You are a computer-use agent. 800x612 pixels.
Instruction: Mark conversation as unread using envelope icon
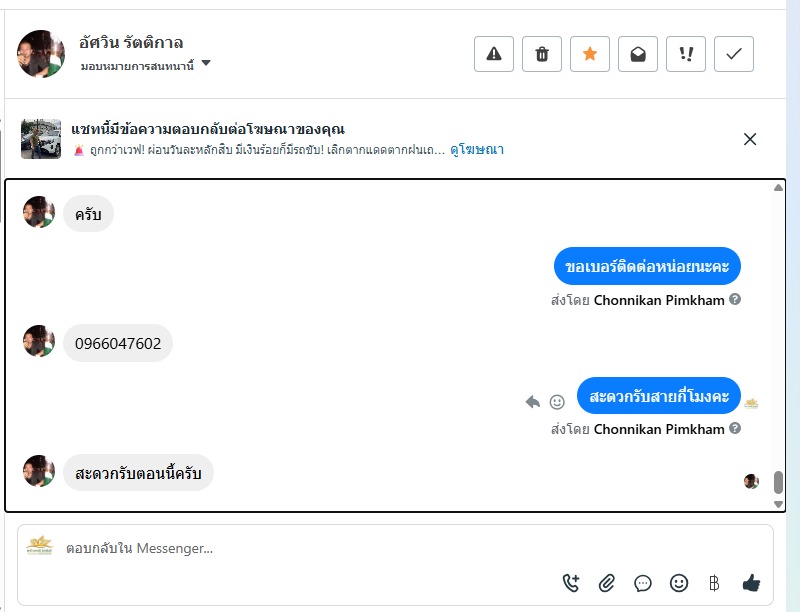[x=638, y=54]
